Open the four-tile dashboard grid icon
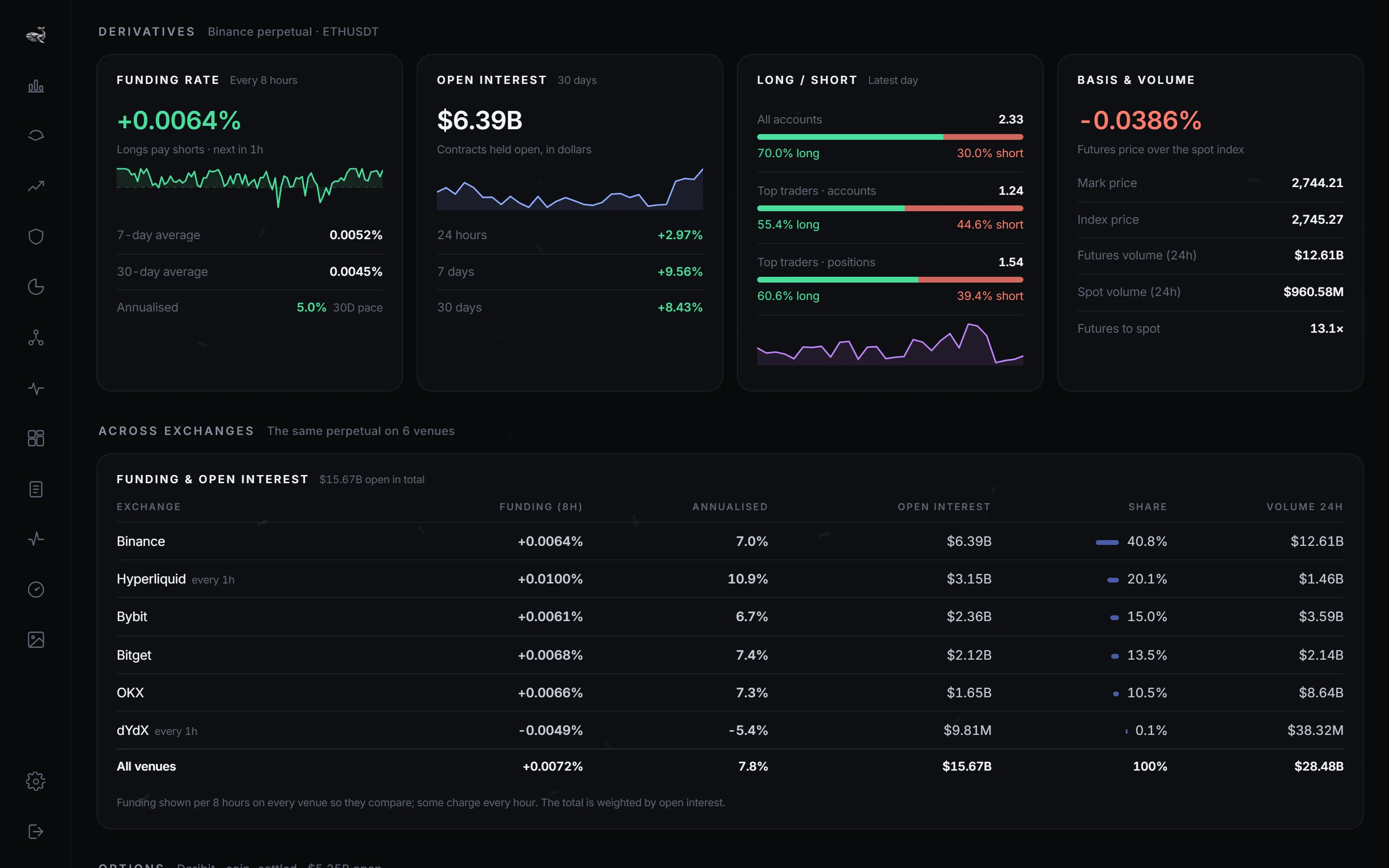Viewport: 1389px width, 868px height. (x=36, y=438)
